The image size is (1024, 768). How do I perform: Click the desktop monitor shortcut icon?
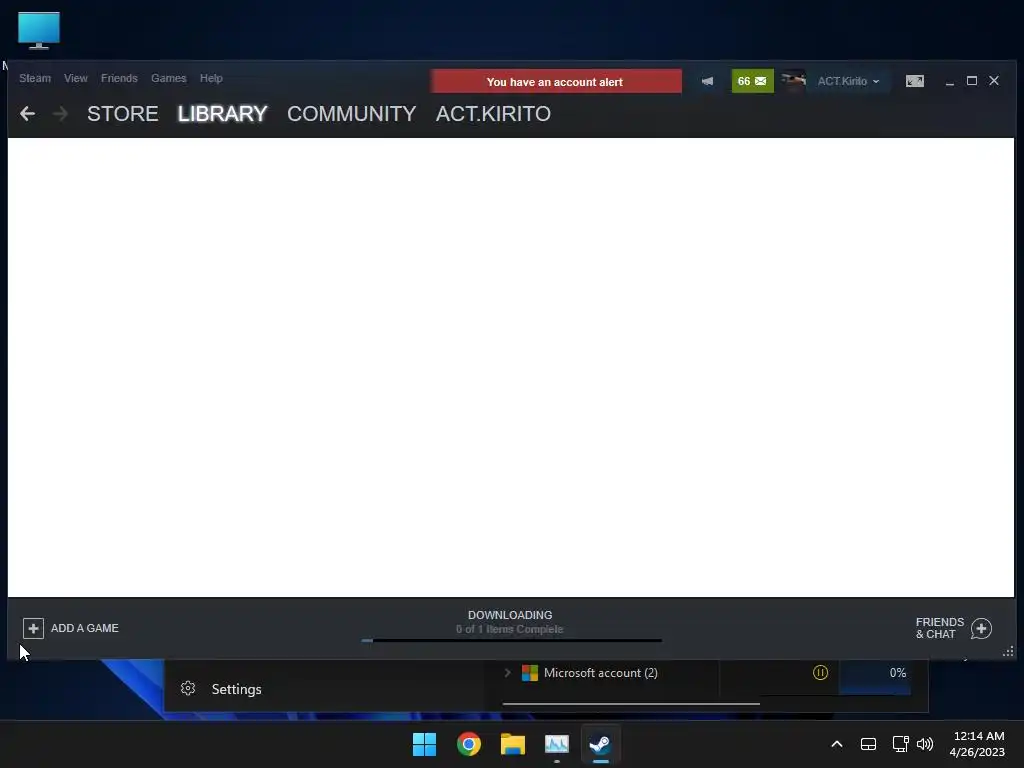(39, 30)
